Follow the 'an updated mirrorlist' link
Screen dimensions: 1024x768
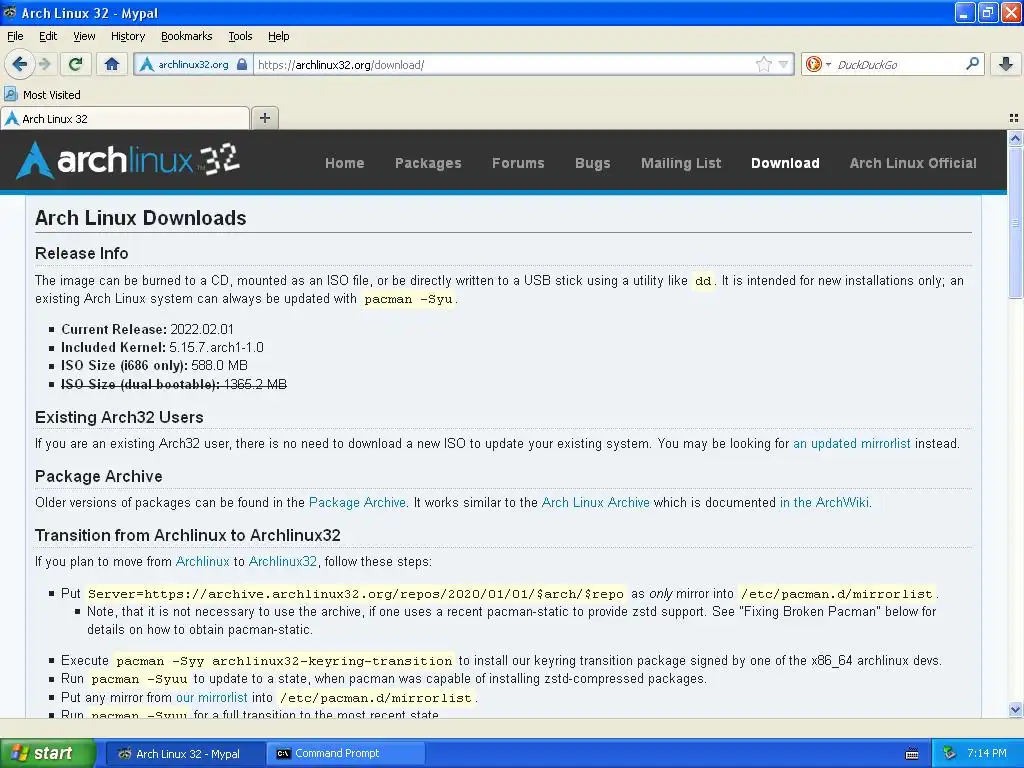pos(852,443)
